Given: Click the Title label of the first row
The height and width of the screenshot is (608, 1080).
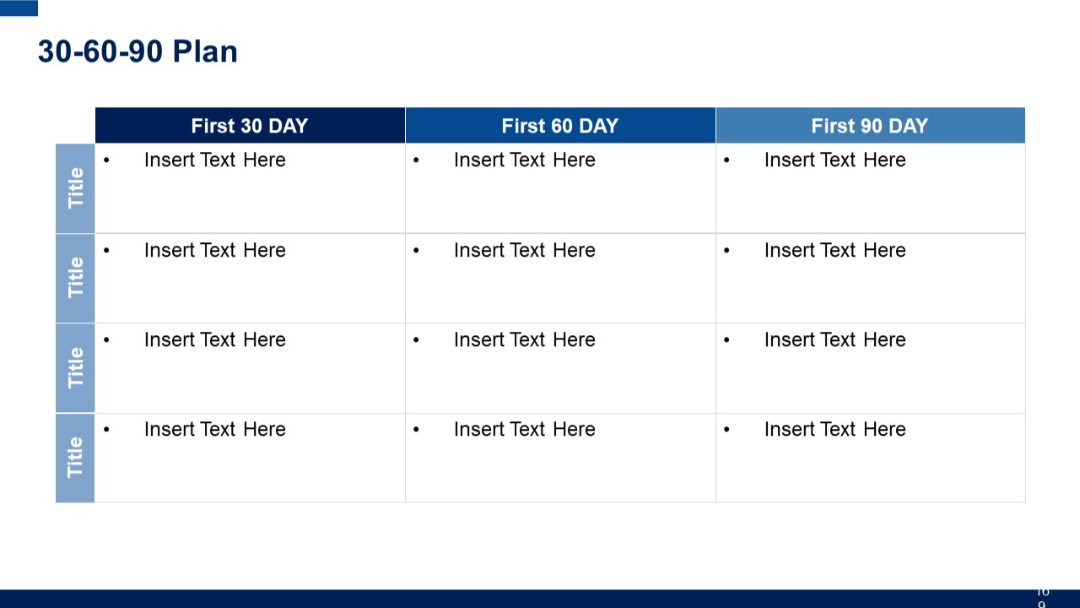Looking at the screenshot, I should pos(76,188).
